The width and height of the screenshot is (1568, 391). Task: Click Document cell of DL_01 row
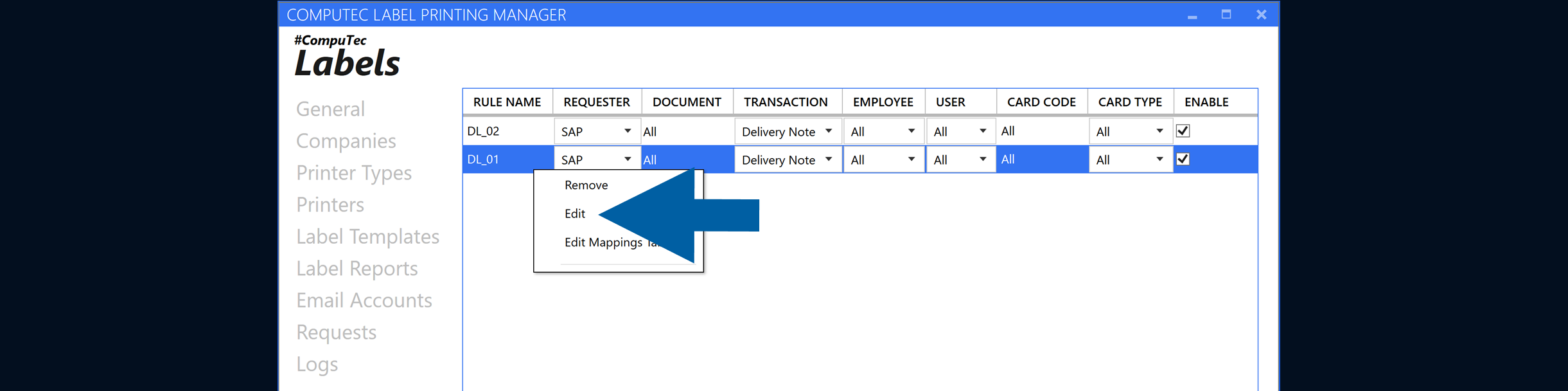coord(687,159)
